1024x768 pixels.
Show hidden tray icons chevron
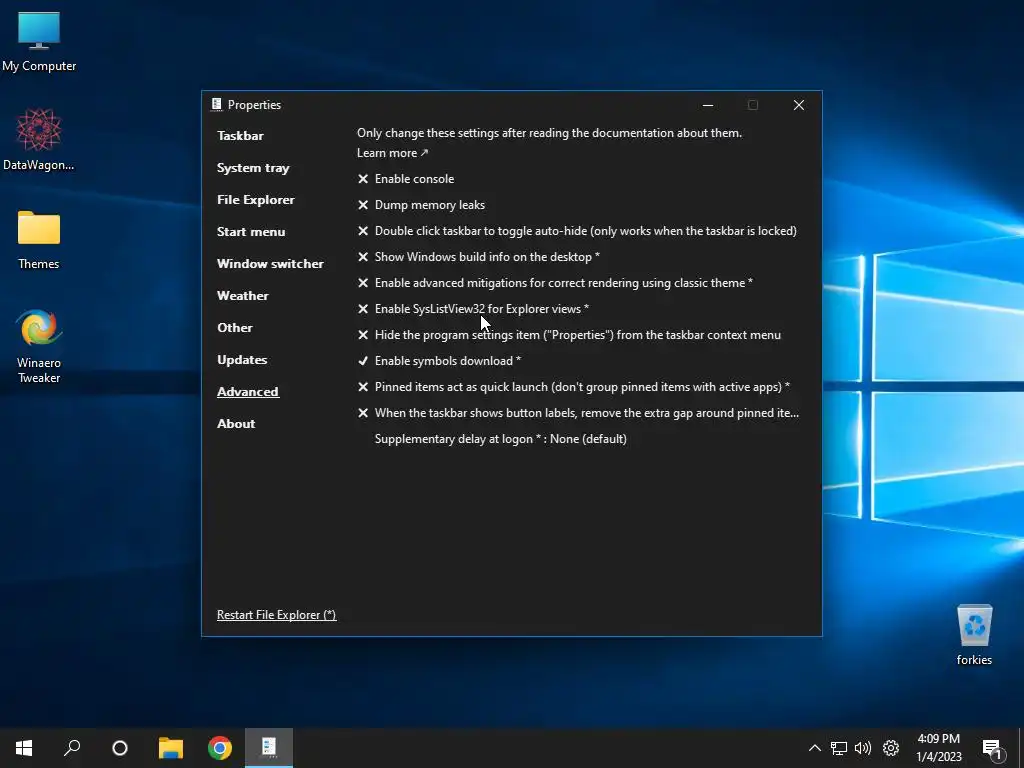point(814,748)
